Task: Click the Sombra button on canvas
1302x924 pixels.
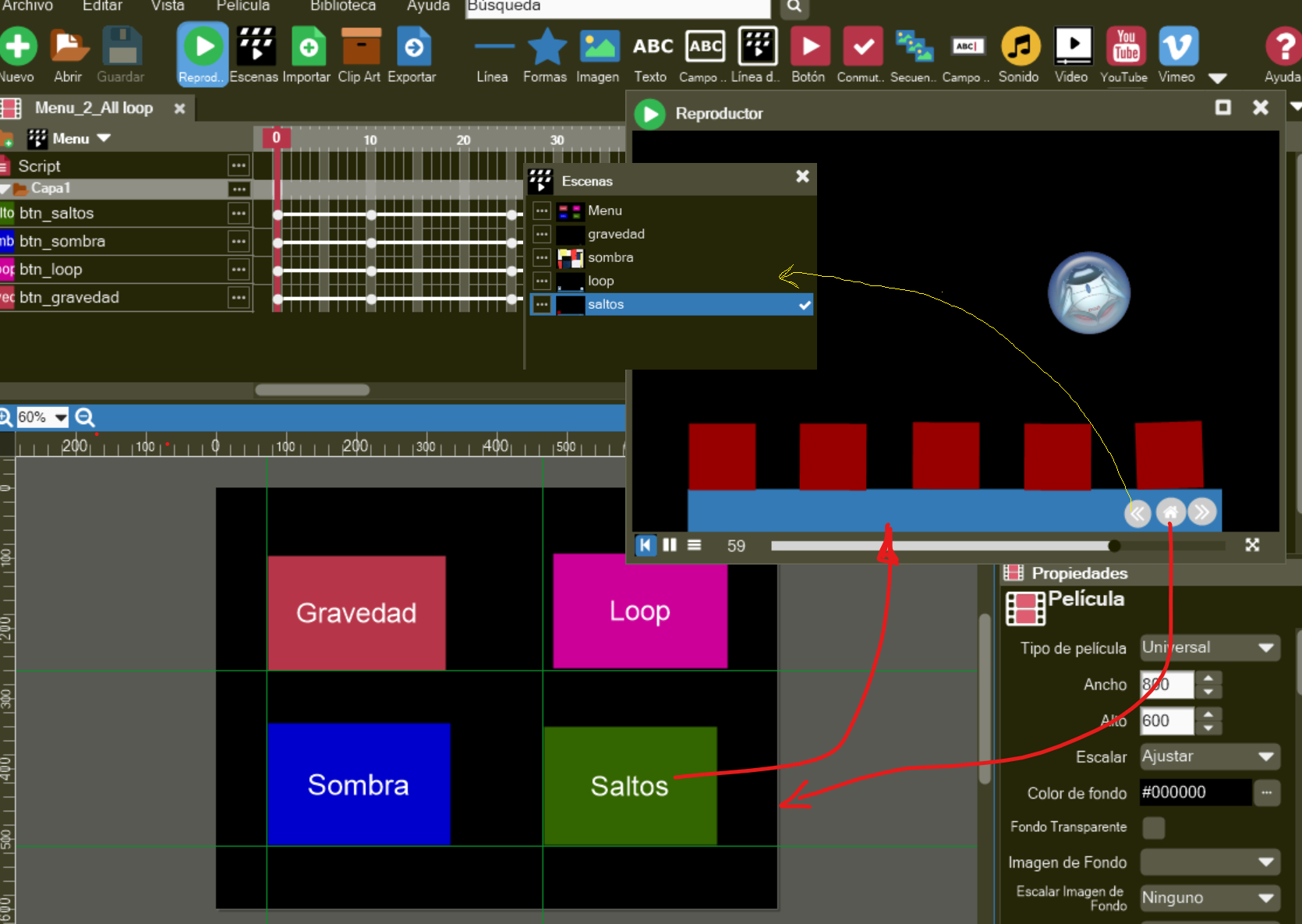Action: coord(359,784)
